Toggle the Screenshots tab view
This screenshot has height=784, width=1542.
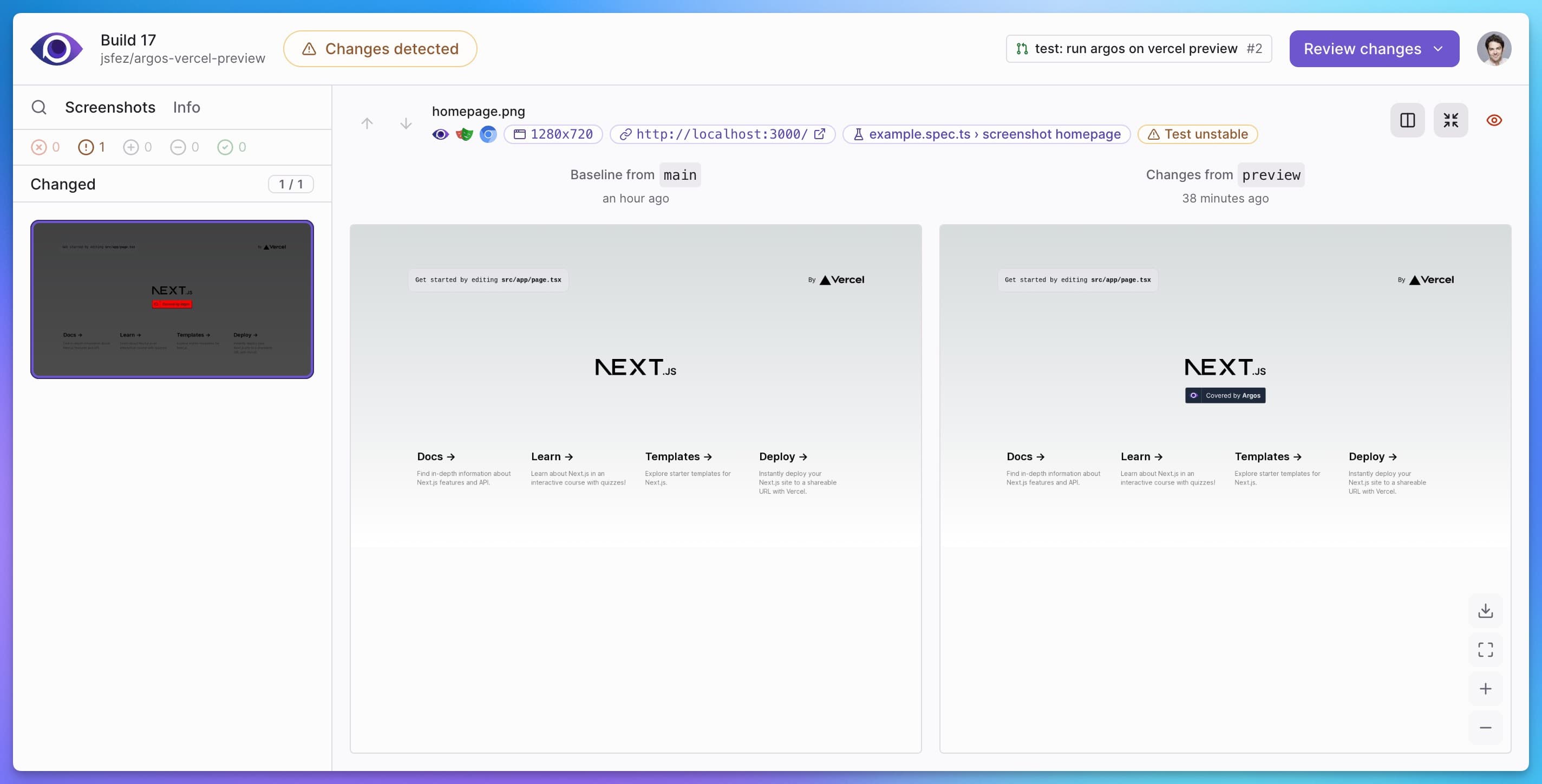tap(110, 106)
